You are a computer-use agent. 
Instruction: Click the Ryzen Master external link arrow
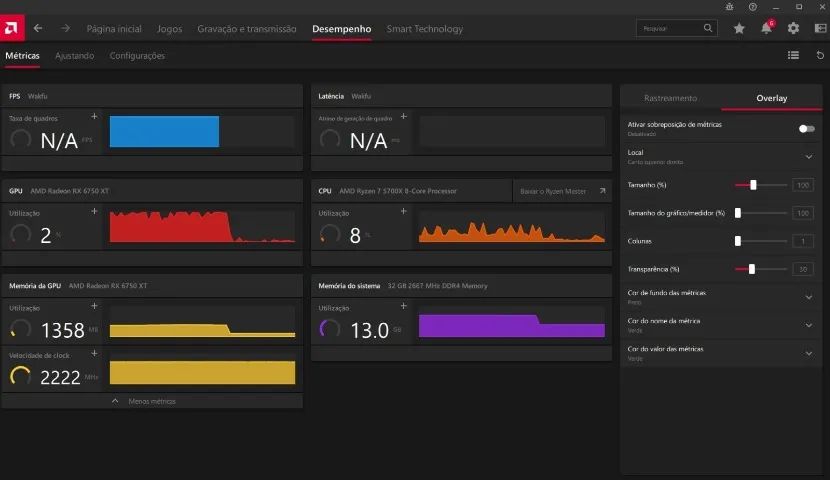coord(602,191)
